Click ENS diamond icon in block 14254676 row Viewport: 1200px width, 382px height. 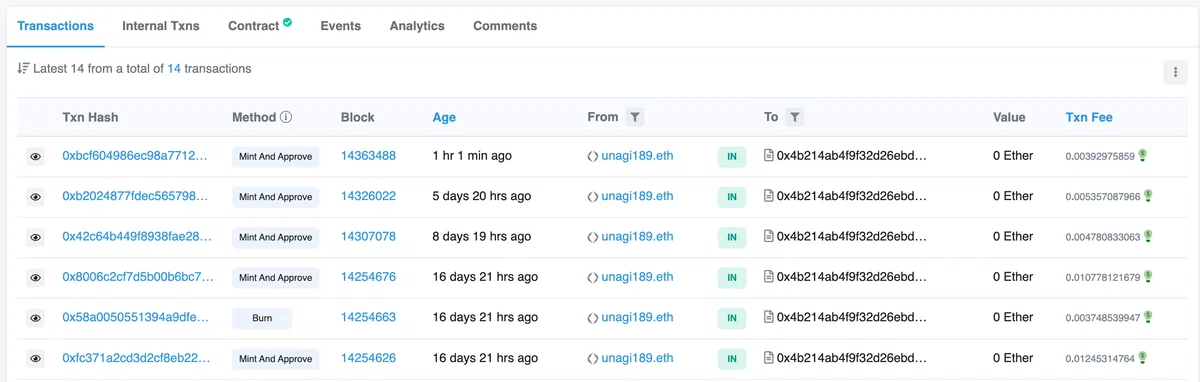tap(593, 277)
